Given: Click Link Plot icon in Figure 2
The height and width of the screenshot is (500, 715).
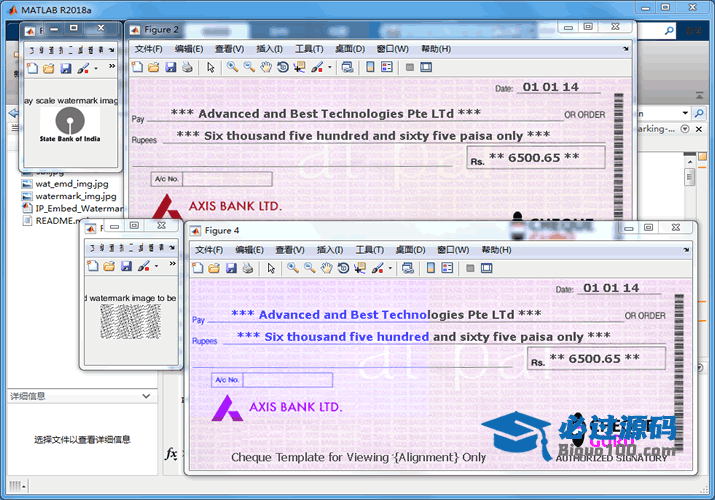Looking at the screenshot, I should [347, 67].
